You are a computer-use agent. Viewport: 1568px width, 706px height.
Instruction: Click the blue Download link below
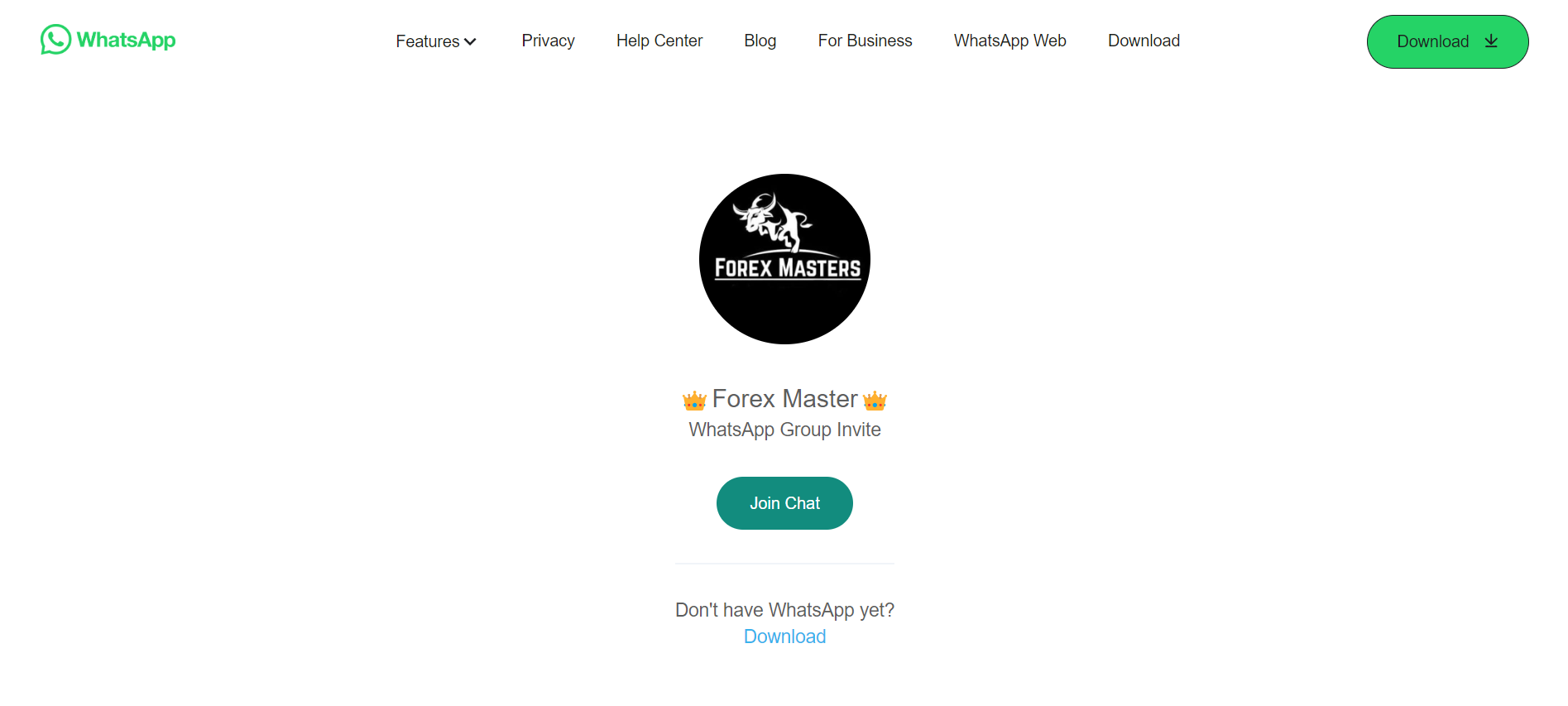[784, 636]
